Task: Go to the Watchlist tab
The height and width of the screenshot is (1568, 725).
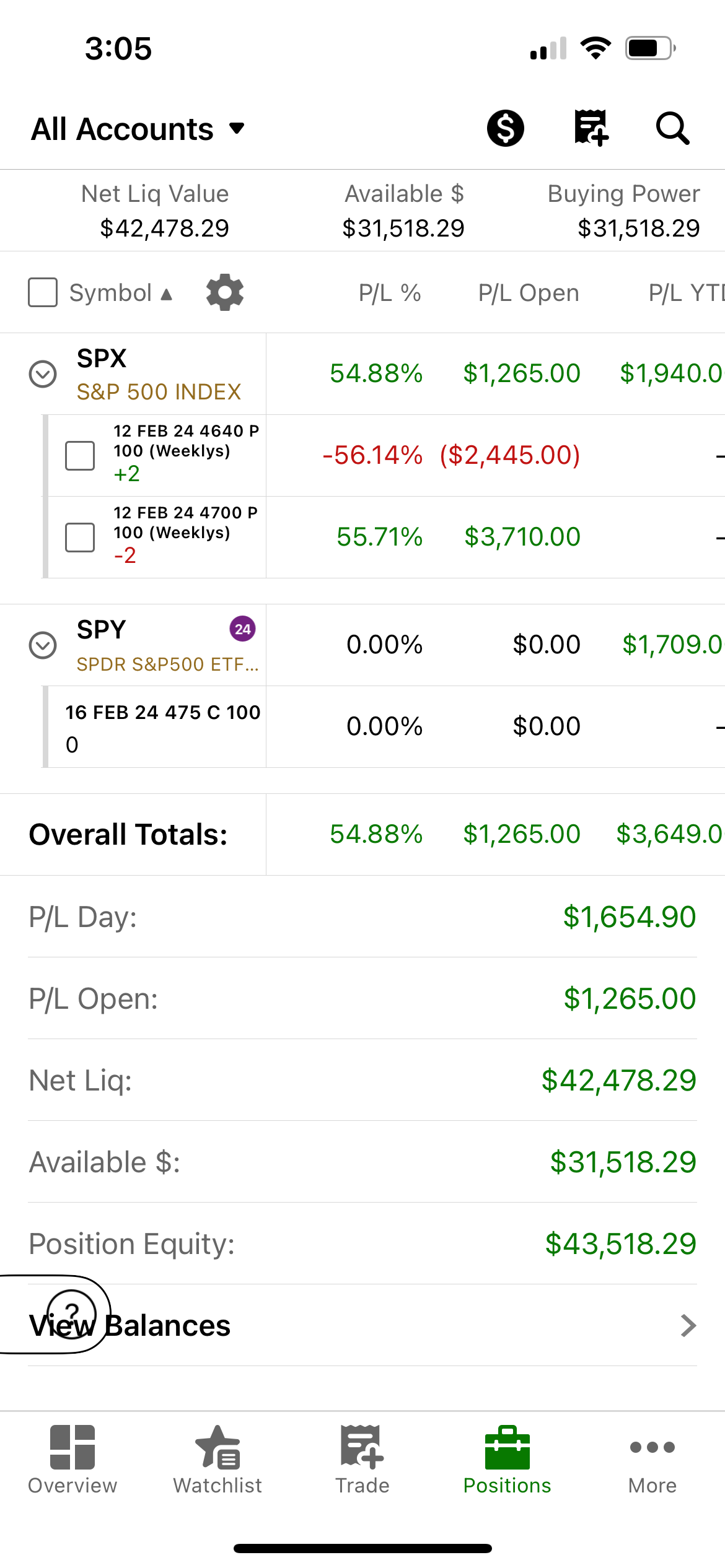Action: click(x=217, y=1459)
